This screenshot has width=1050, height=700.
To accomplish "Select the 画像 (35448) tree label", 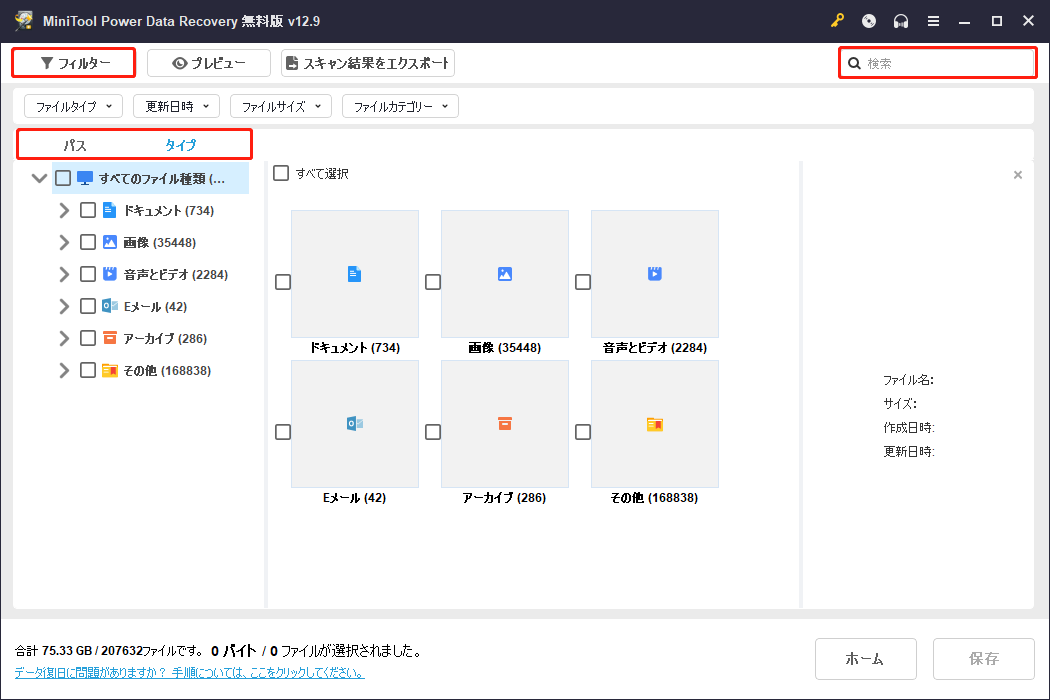I will pyautogui.click(x=159, y=242).
